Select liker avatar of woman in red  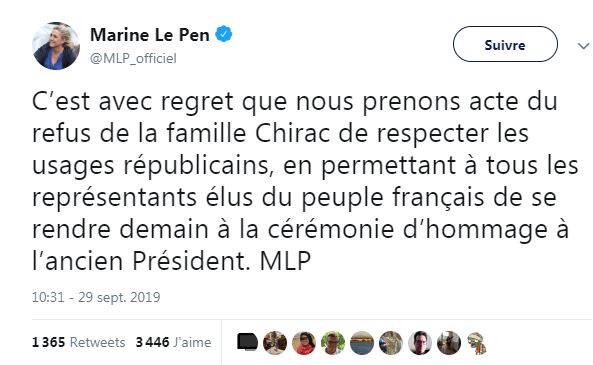click(x=304, y=343)
